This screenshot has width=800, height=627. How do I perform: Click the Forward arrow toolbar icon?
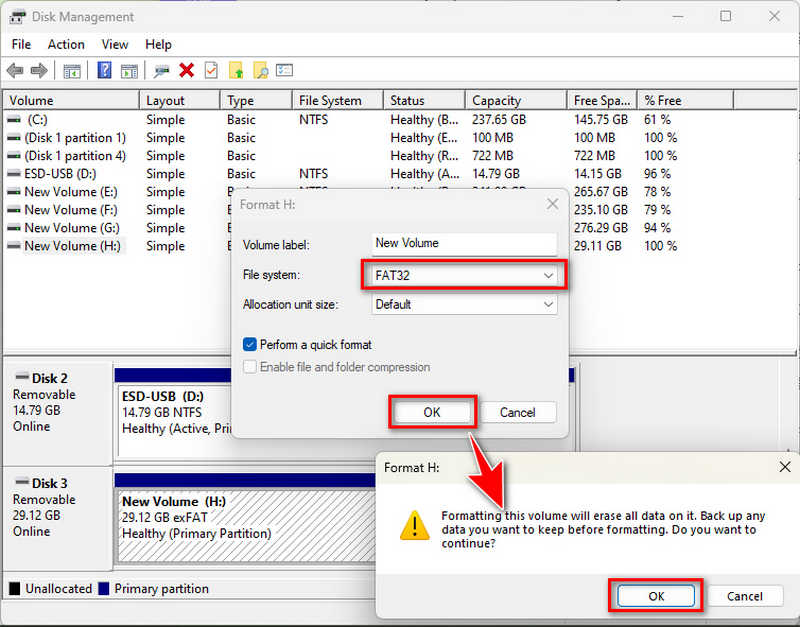(39, 70)
